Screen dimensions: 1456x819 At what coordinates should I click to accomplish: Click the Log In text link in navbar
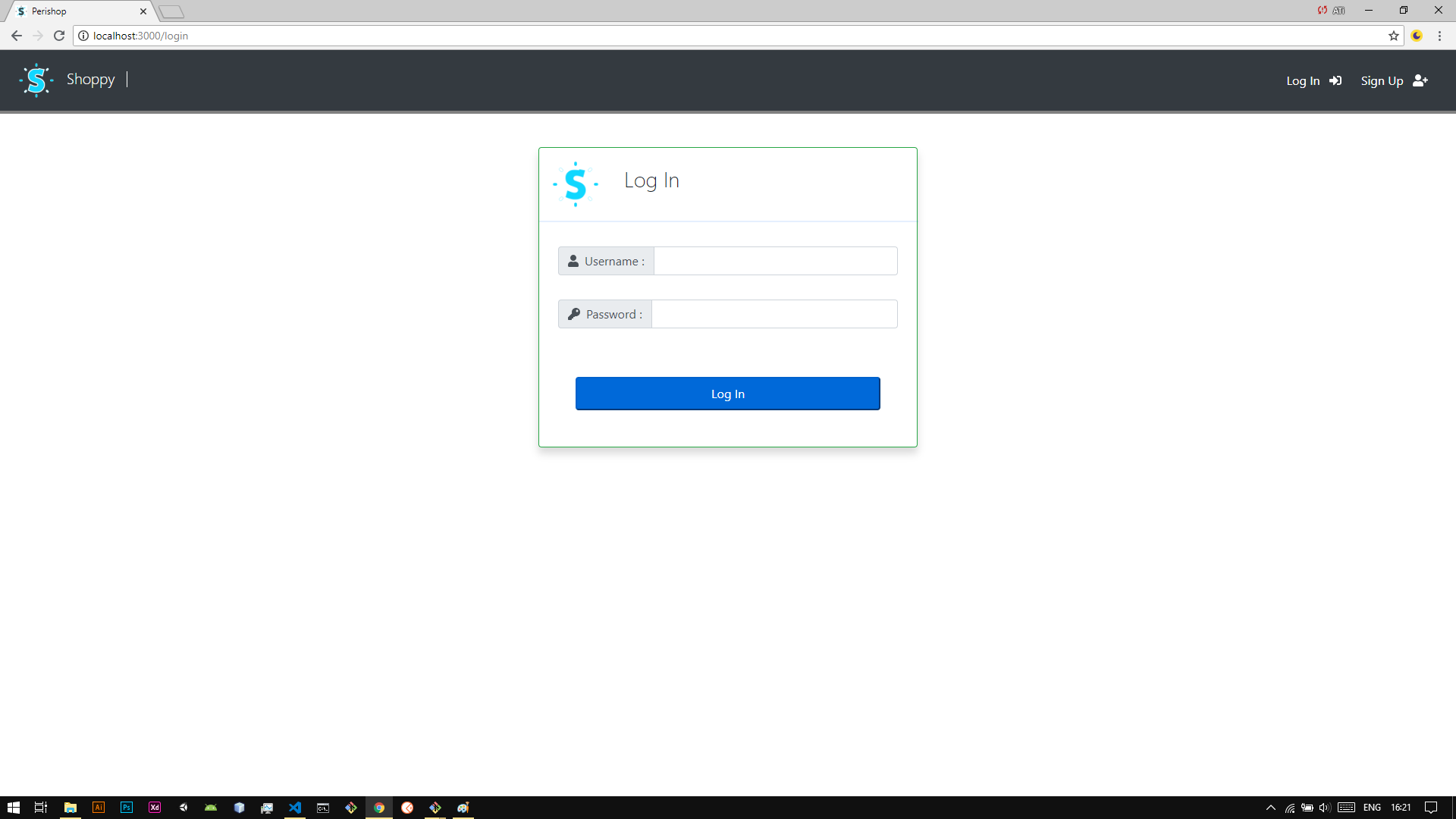pyautogui.click(x=1302, y=80)
